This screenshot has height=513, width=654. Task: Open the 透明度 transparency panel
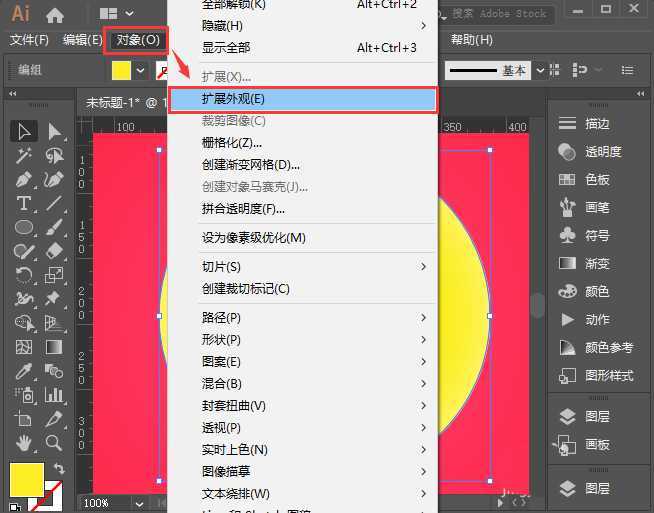click(590, 151)
